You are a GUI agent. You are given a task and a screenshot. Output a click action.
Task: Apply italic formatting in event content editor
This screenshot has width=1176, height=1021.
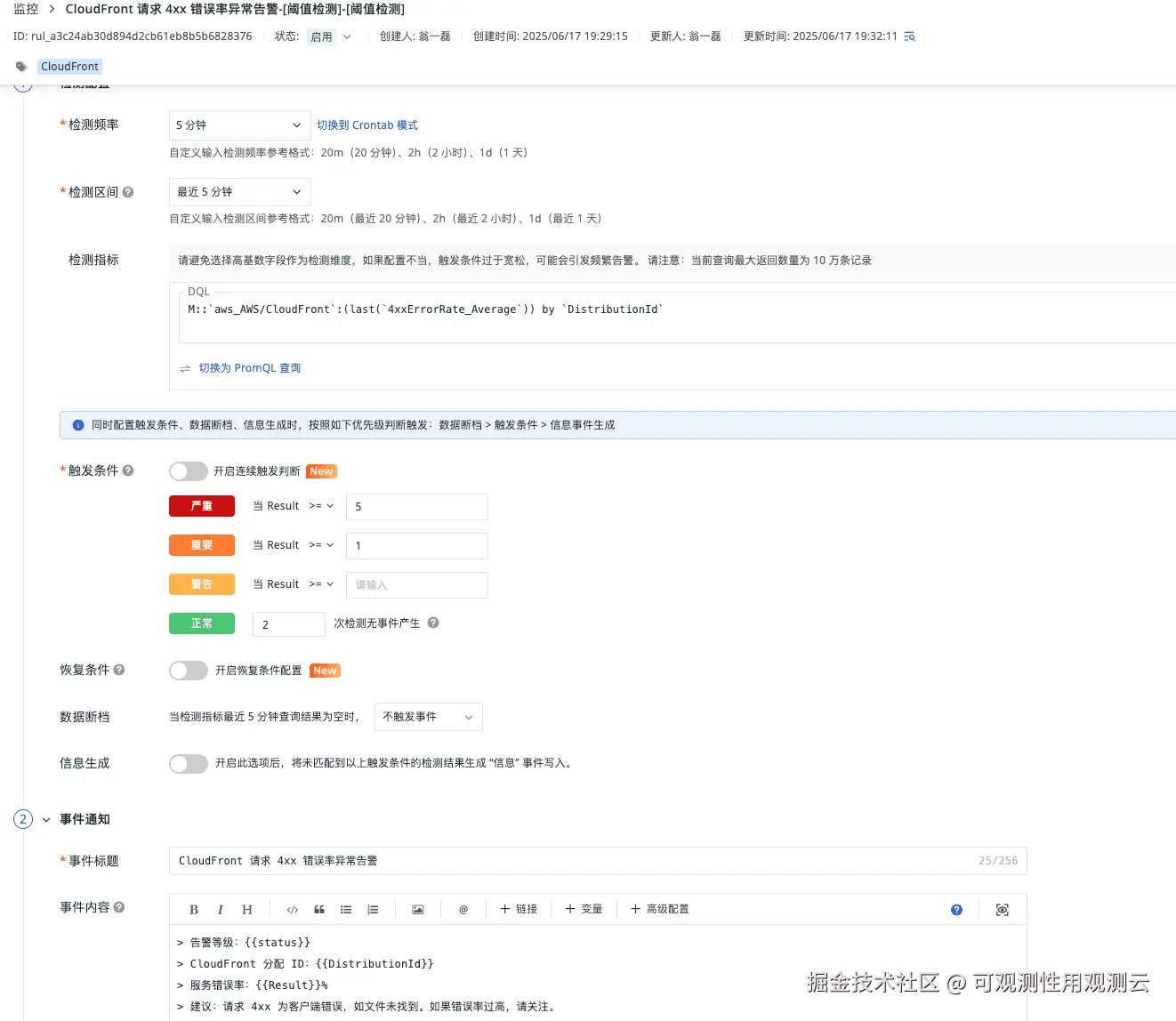tap(220, 910)
